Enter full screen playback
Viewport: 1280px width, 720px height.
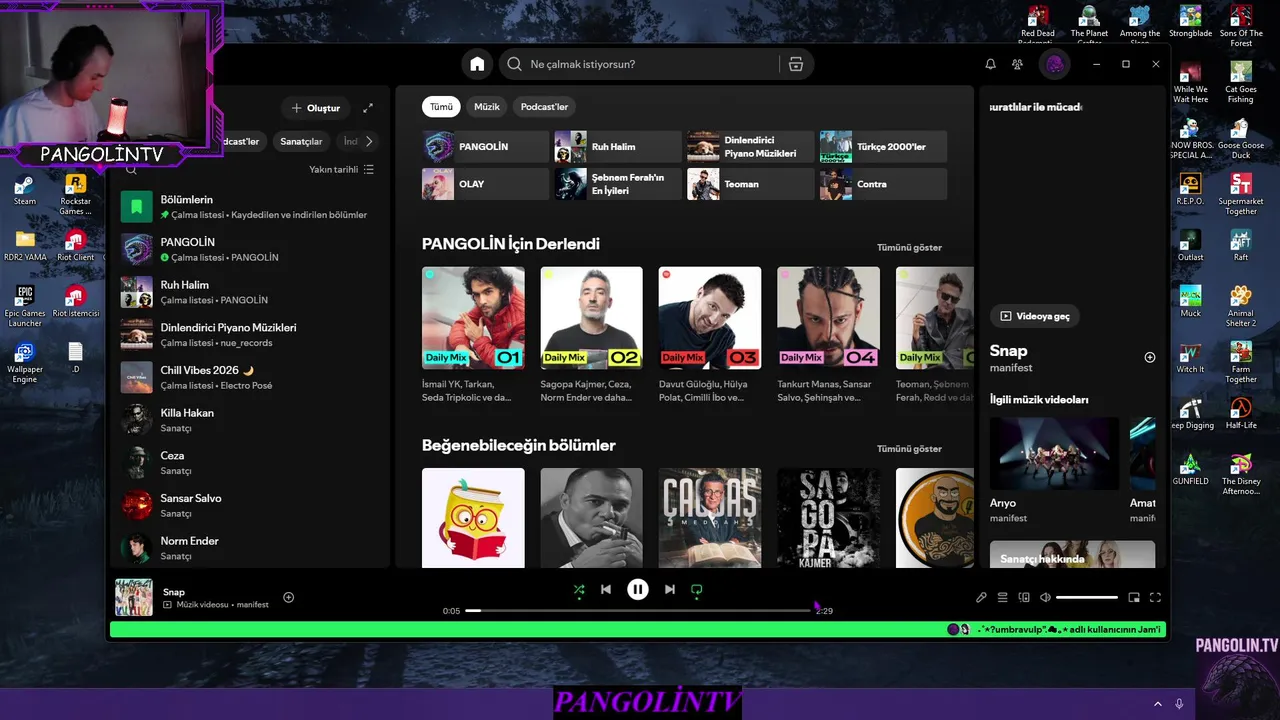click(1155, 597)
